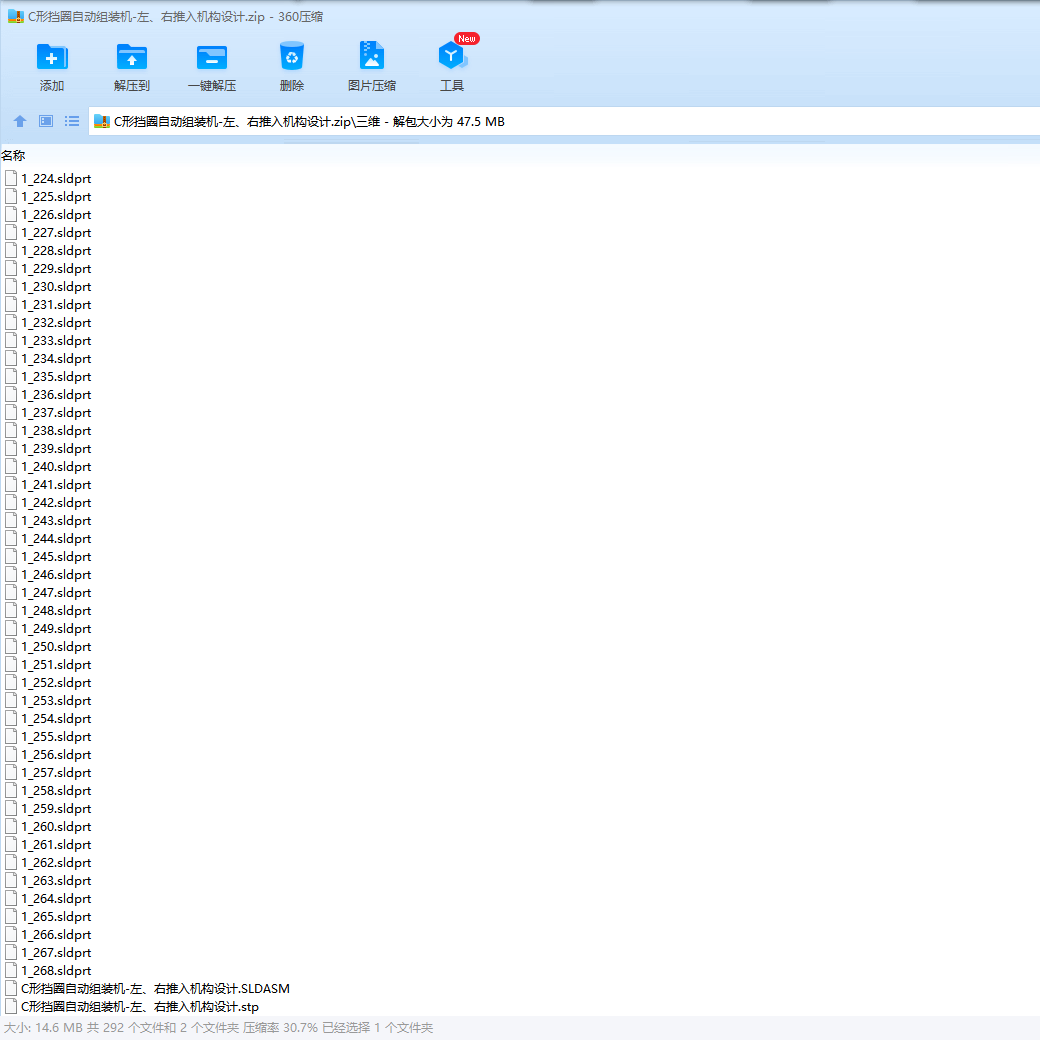
Task: Select file 1_232.sldprt
Action: pos(56,322)
